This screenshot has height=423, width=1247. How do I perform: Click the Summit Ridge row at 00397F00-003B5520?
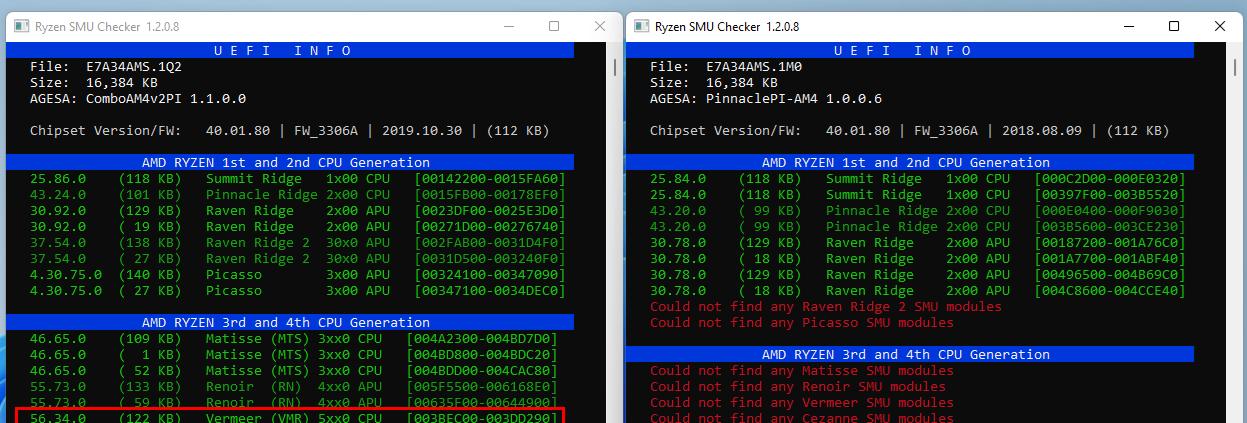pos(918,195)
